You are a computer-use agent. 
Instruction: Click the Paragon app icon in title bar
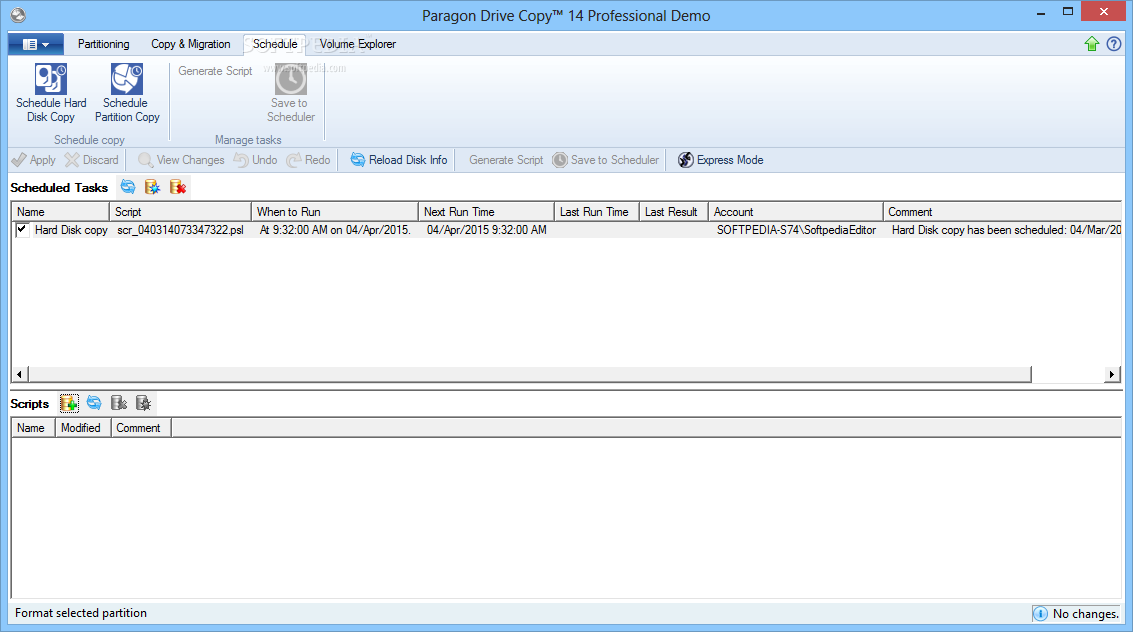point(18,14)
